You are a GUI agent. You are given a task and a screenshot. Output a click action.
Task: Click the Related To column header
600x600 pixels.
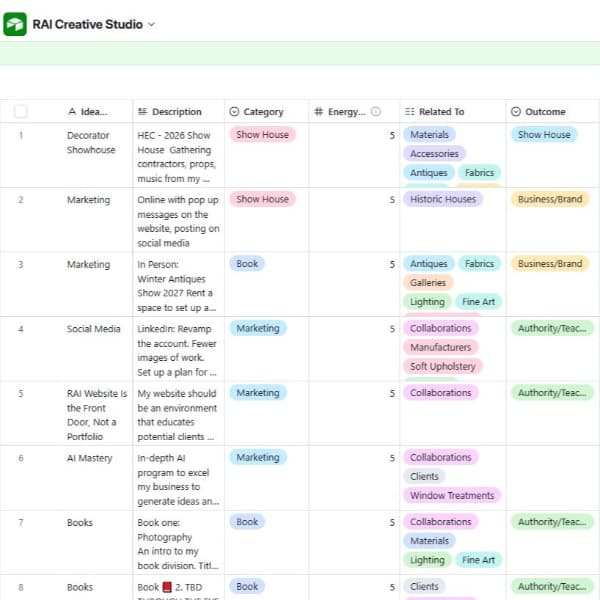(x=453, y=112)
